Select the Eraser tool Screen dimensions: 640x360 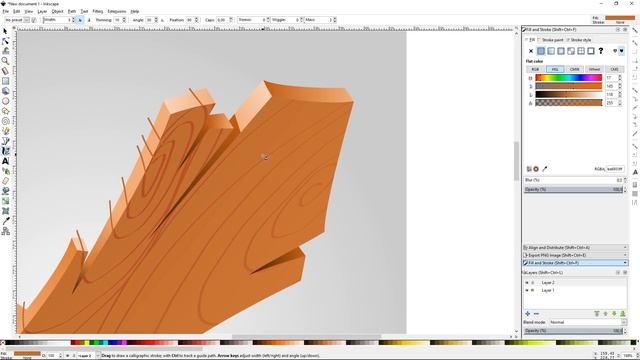point(5,181)
